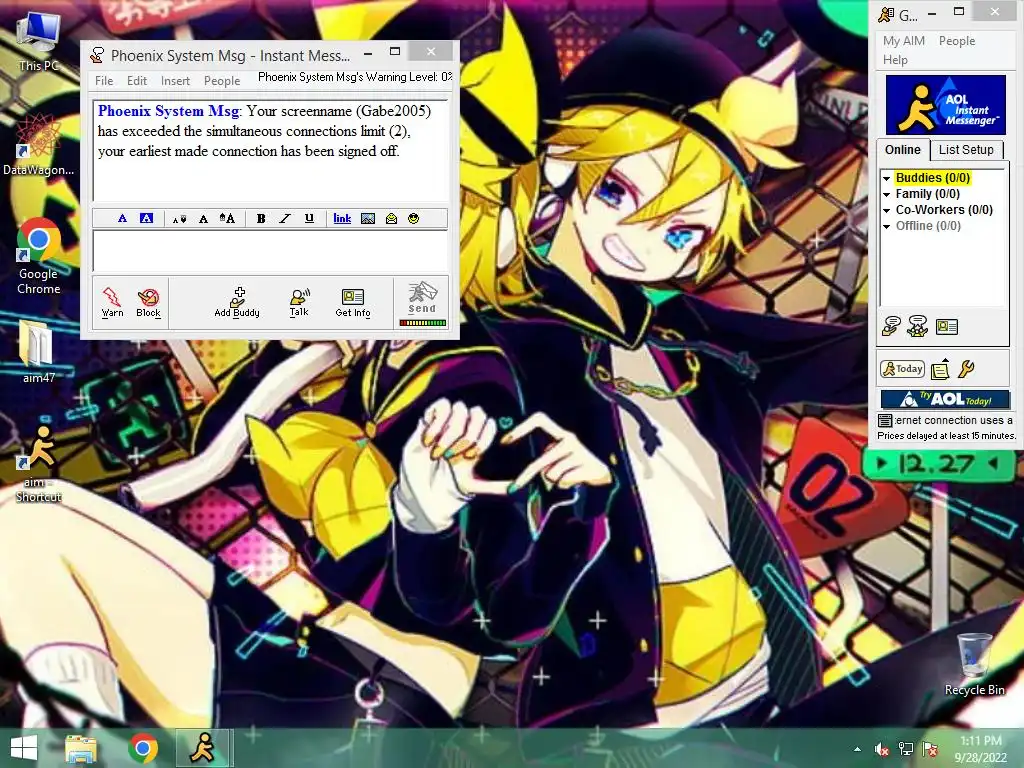The height and width of the screenshot is (768, 1024).
Task: Start a Talk session
Action: coord(299,302)
